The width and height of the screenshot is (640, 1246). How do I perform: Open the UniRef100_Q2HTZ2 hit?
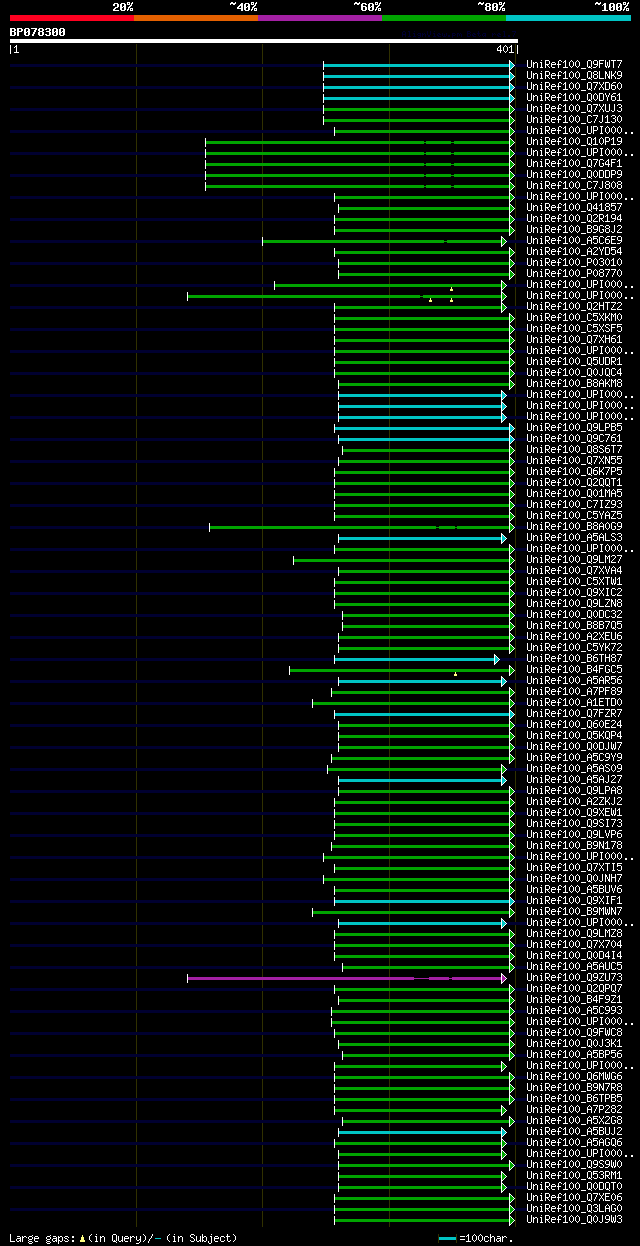[x=574, y=306]
